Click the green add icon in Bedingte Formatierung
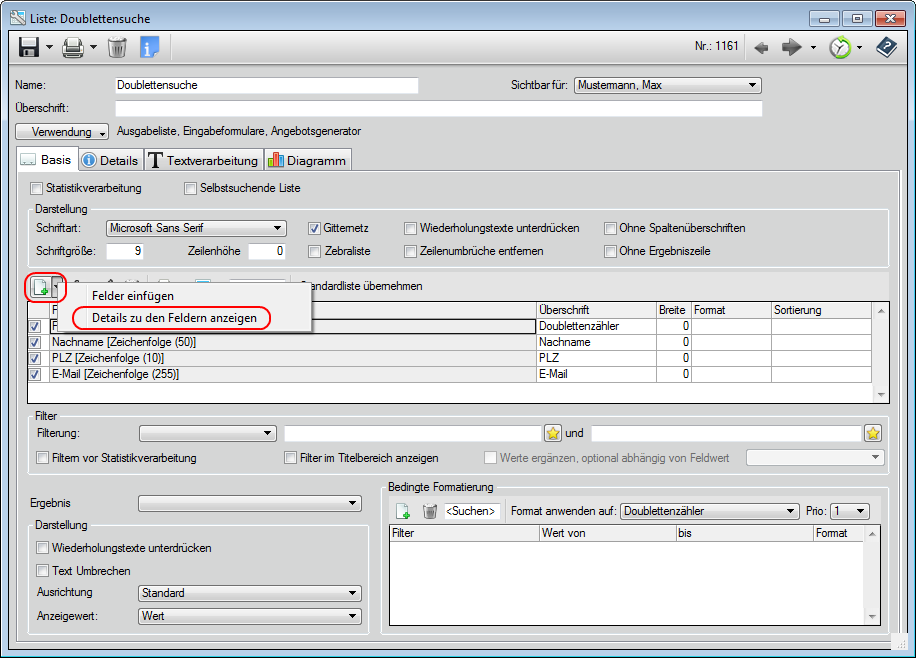 pyautogui.click(x=403, y=510)
